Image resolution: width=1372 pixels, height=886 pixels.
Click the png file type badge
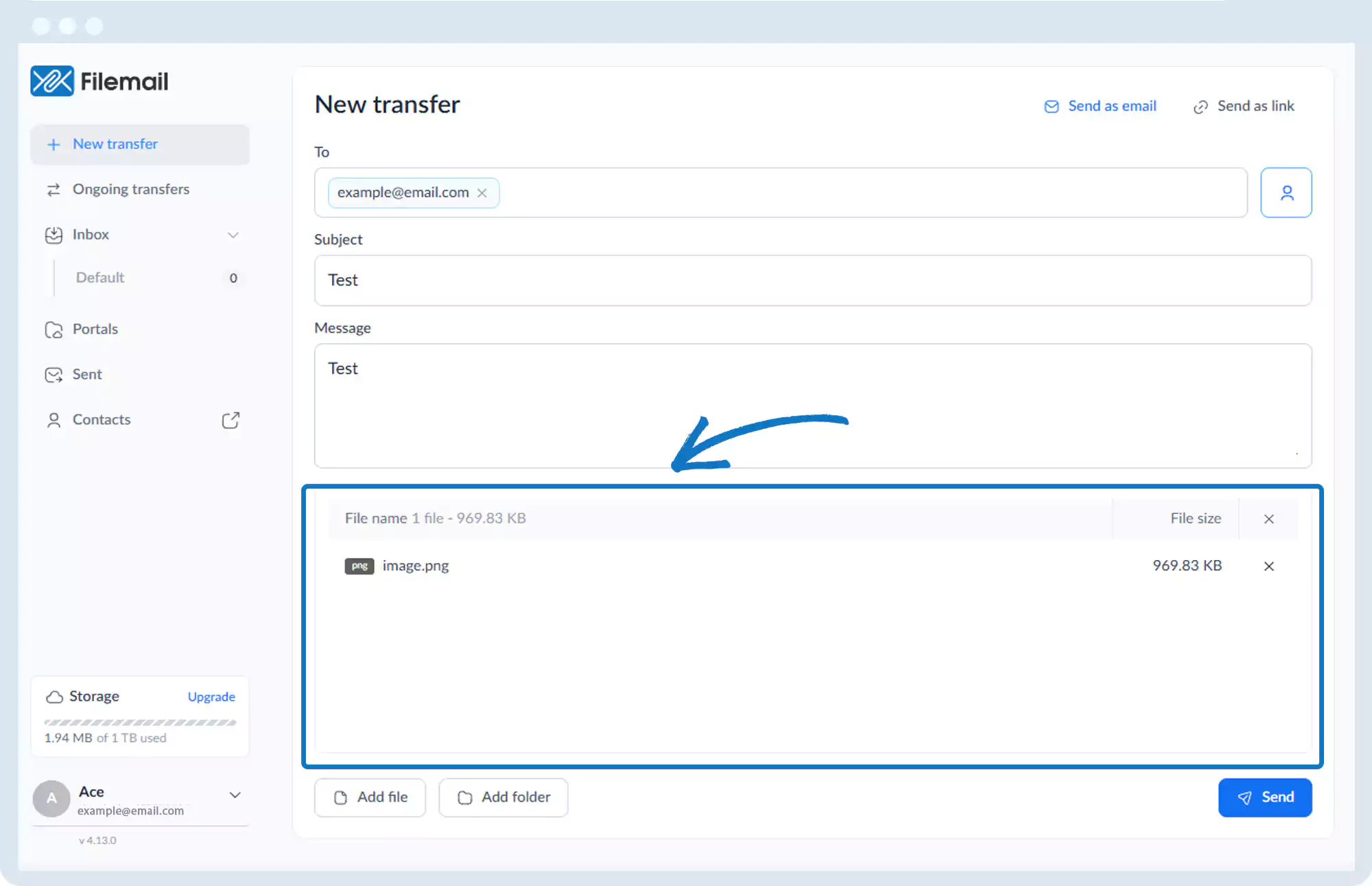coord(359,566)
